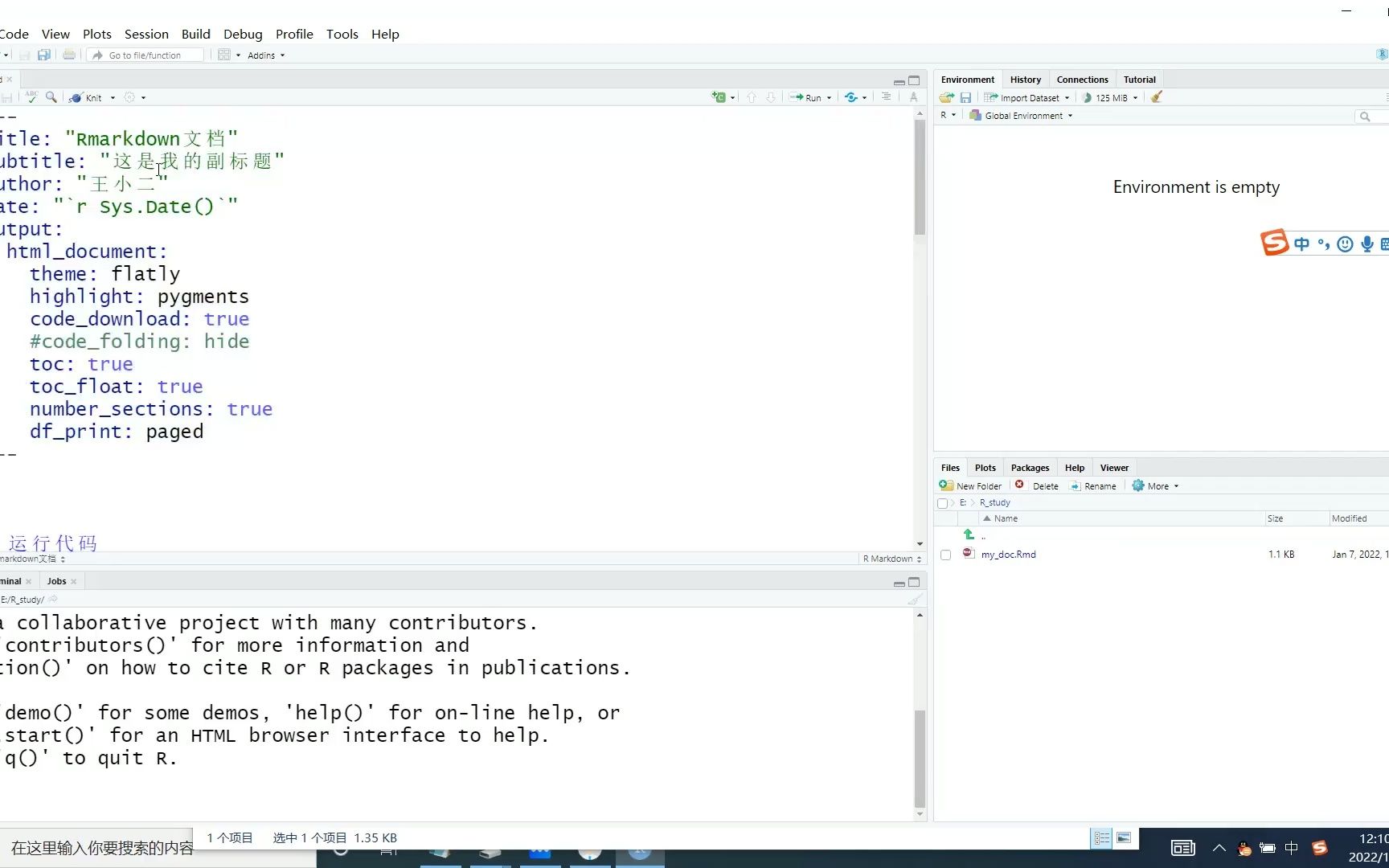The width and height of the screenshot is (1389, 868).
Task: Check the my_doc.Rmd file checkbox
Action: click(x=945, y=555)
